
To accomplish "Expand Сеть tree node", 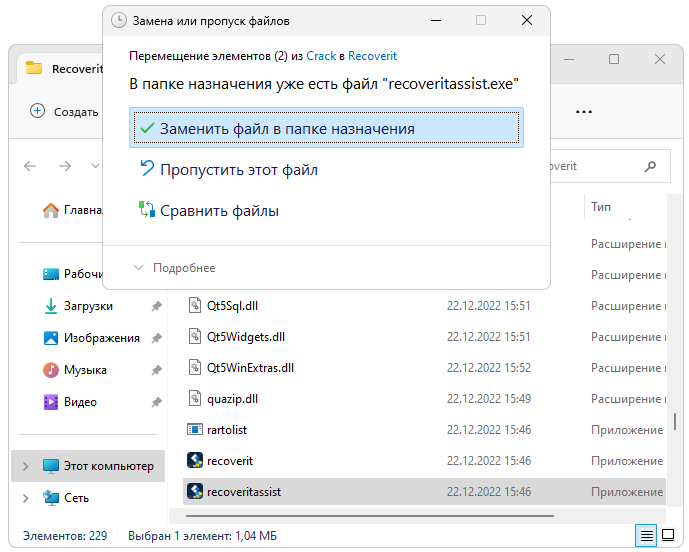I will click(x=25, y=498).
